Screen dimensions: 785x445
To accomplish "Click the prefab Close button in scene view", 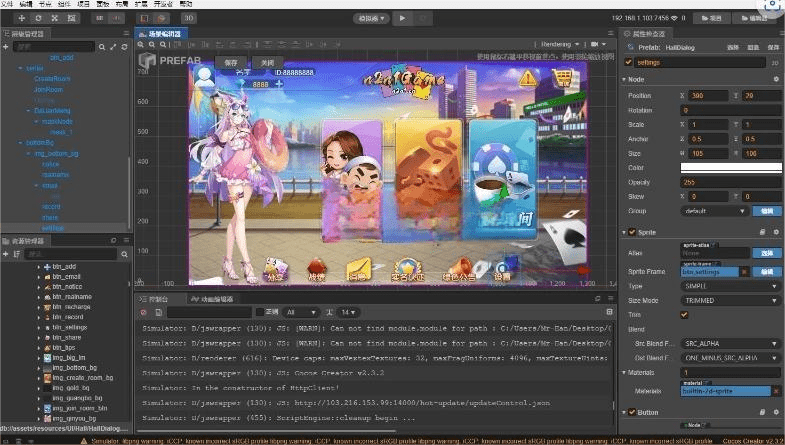I will (267, 63).
